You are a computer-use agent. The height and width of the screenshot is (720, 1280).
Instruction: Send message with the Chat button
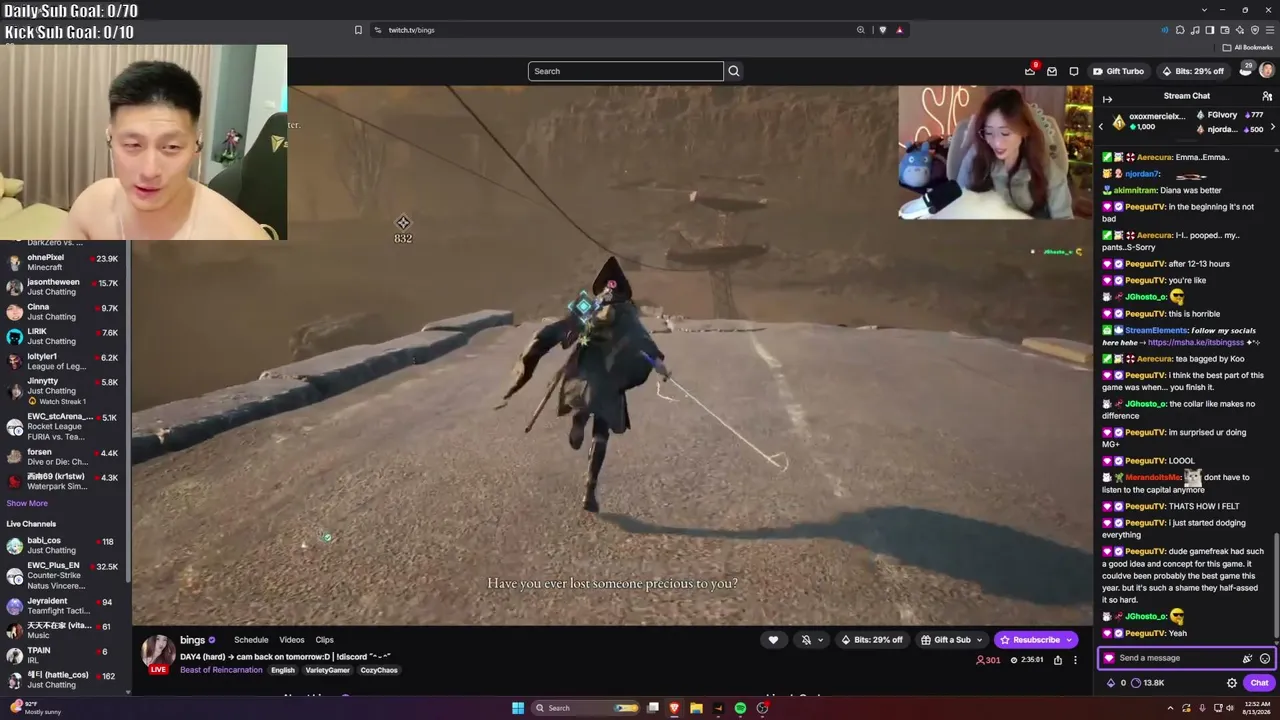(x=1259, y=683)
